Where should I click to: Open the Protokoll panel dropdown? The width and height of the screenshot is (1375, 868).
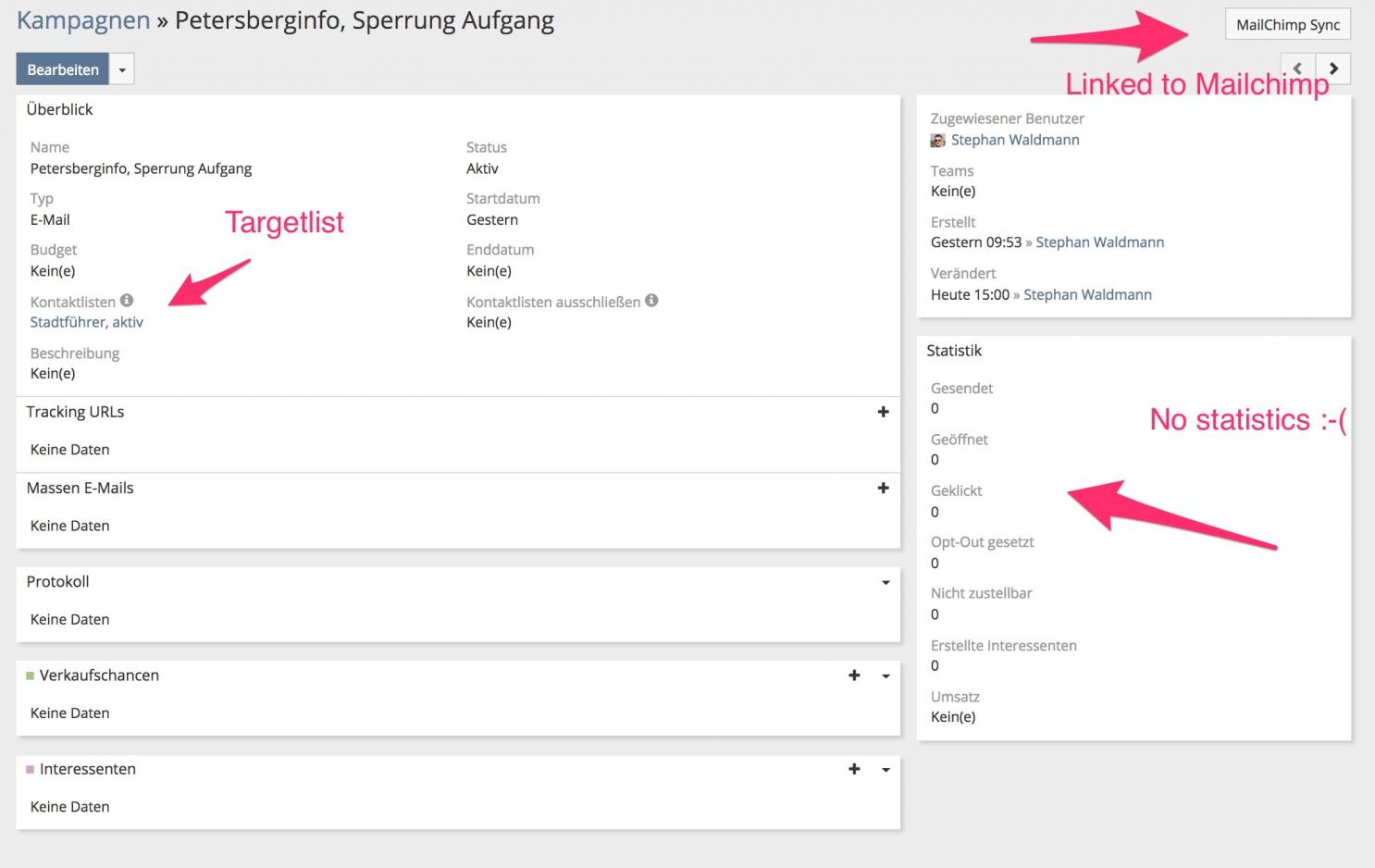[x=886, y=582]
